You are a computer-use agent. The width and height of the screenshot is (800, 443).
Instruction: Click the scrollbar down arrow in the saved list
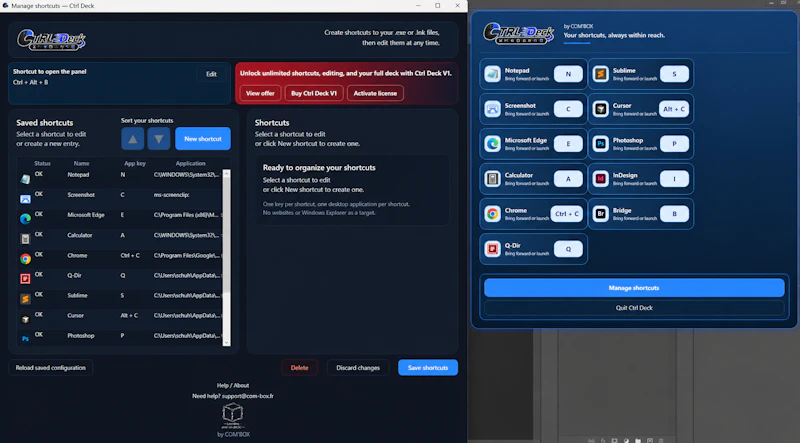pyautogui.click(x=227, y=342)
